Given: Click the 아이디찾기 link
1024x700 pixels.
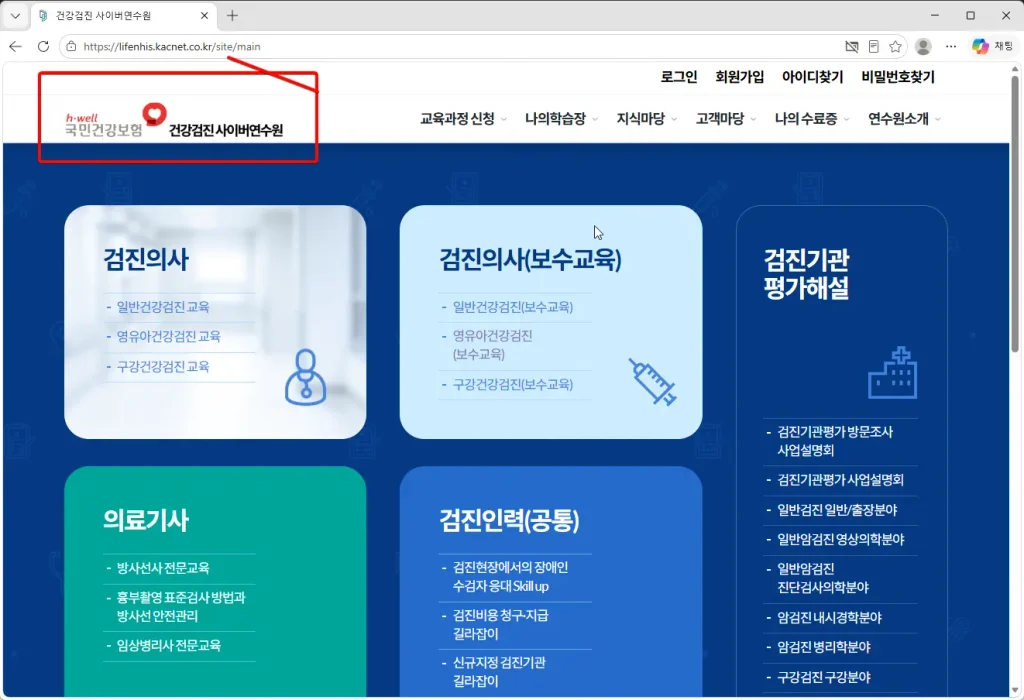Looking at the screenshot, I should pyautogui.click(x=812, y=77).
